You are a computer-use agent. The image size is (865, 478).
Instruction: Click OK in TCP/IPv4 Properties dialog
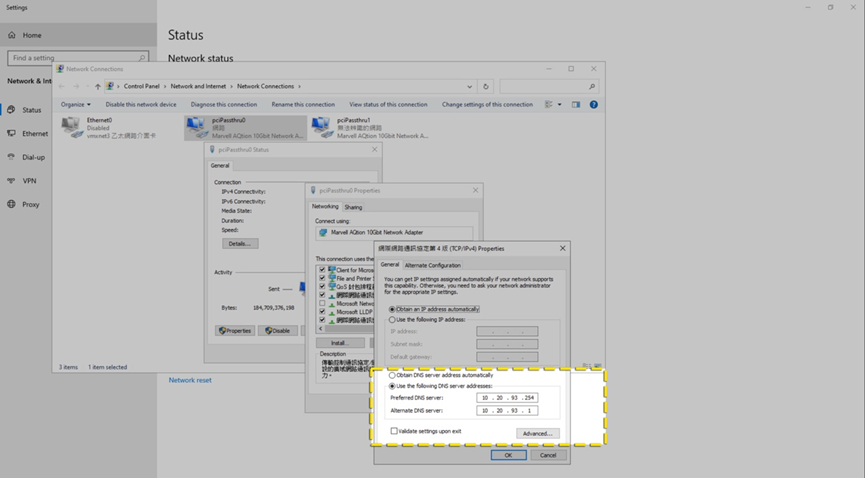[508, 455]
